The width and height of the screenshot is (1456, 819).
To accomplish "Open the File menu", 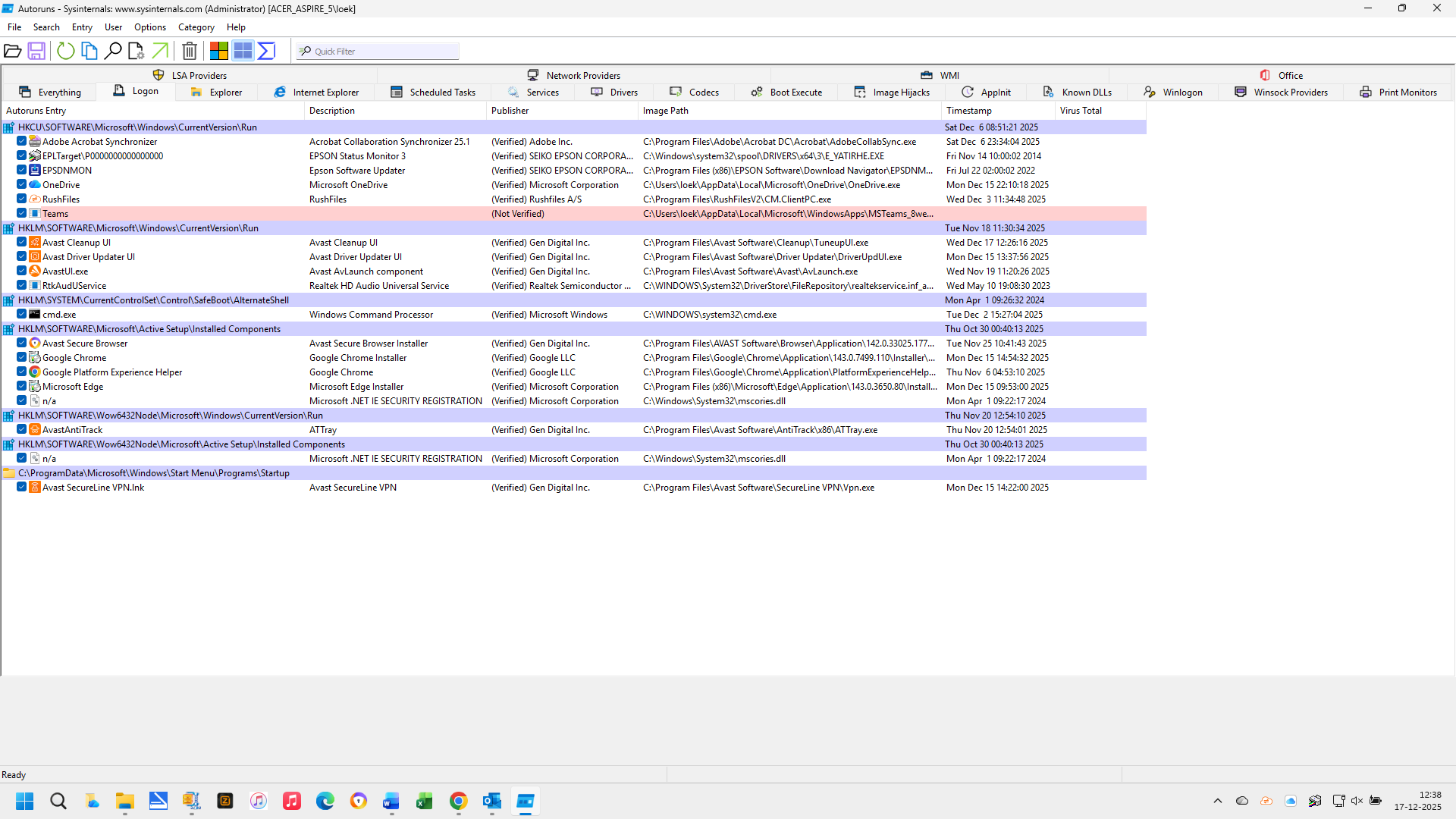I will (x=14, y=27).
